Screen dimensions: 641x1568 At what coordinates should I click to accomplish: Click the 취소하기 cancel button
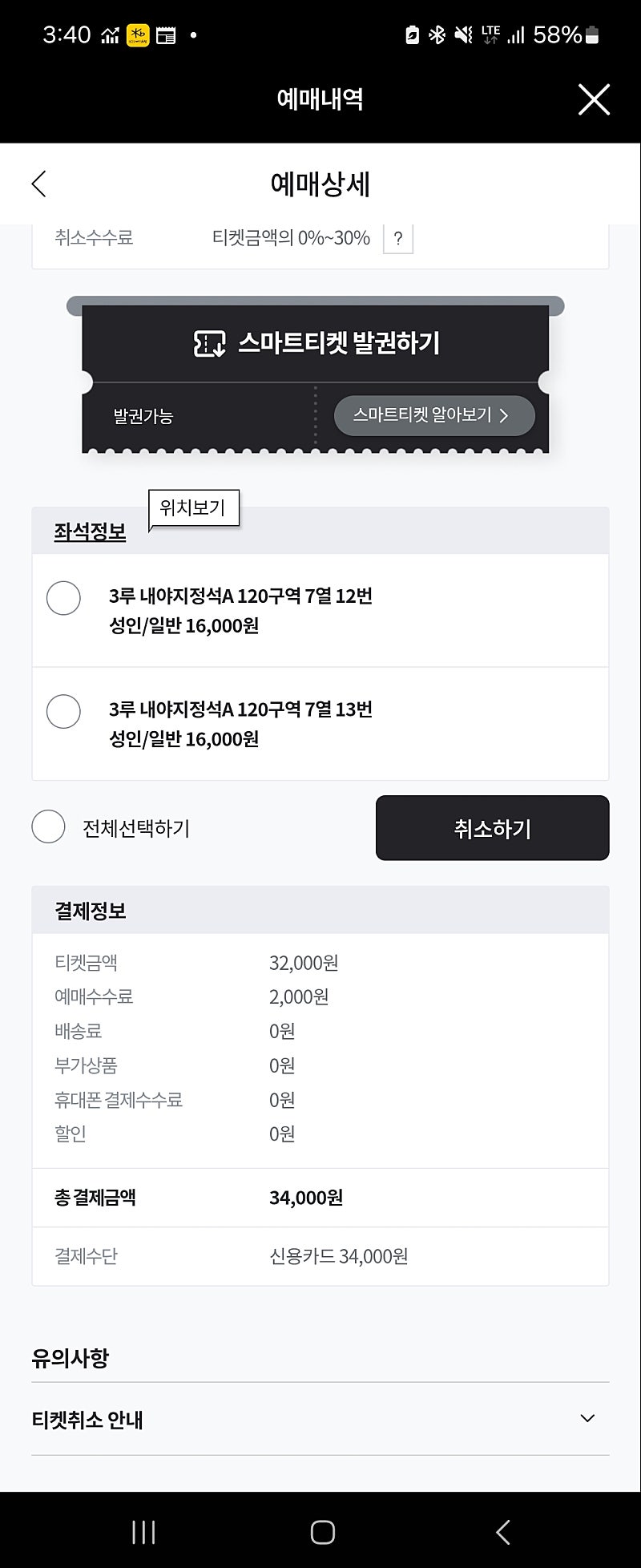[493, 828]
